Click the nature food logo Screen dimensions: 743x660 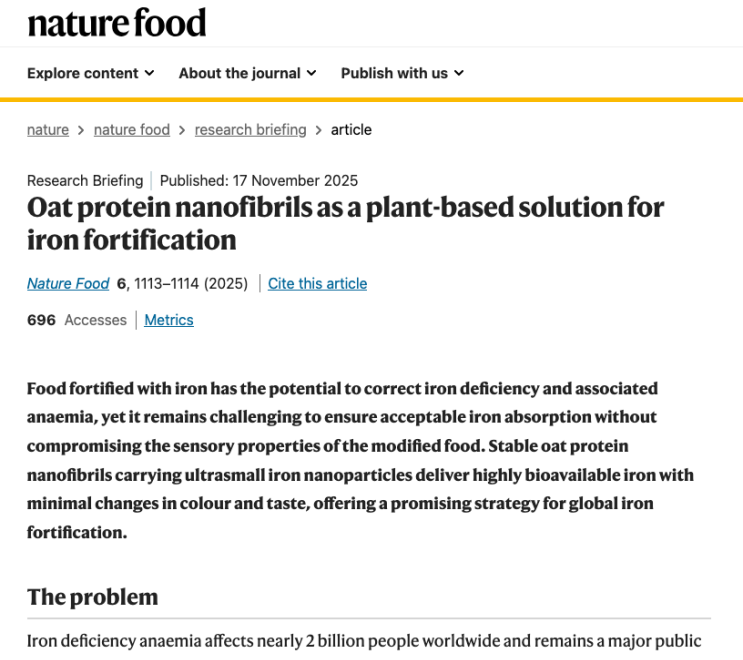117,22
